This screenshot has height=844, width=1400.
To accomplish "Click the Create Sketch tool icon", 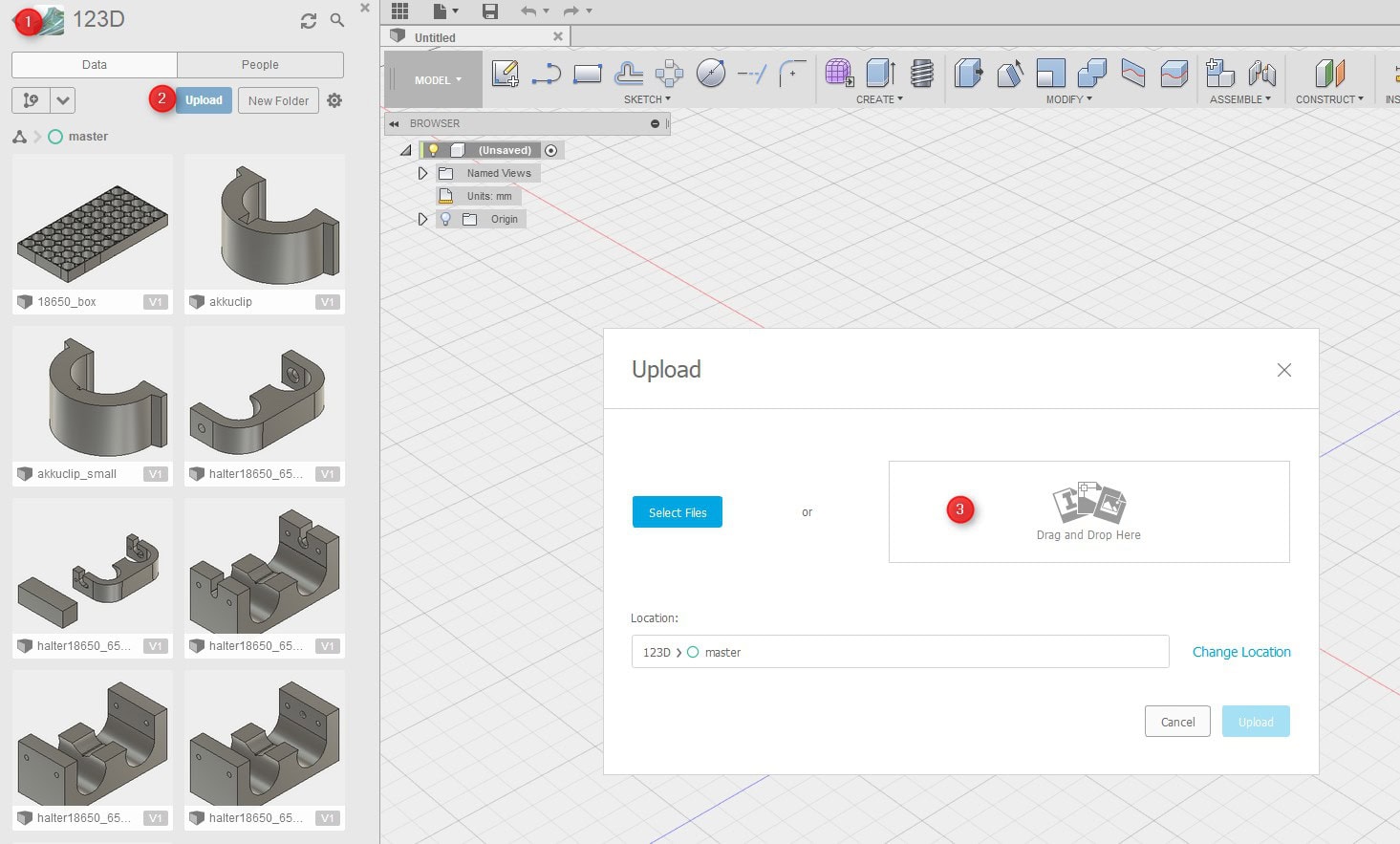I will [x=505, y=74].
